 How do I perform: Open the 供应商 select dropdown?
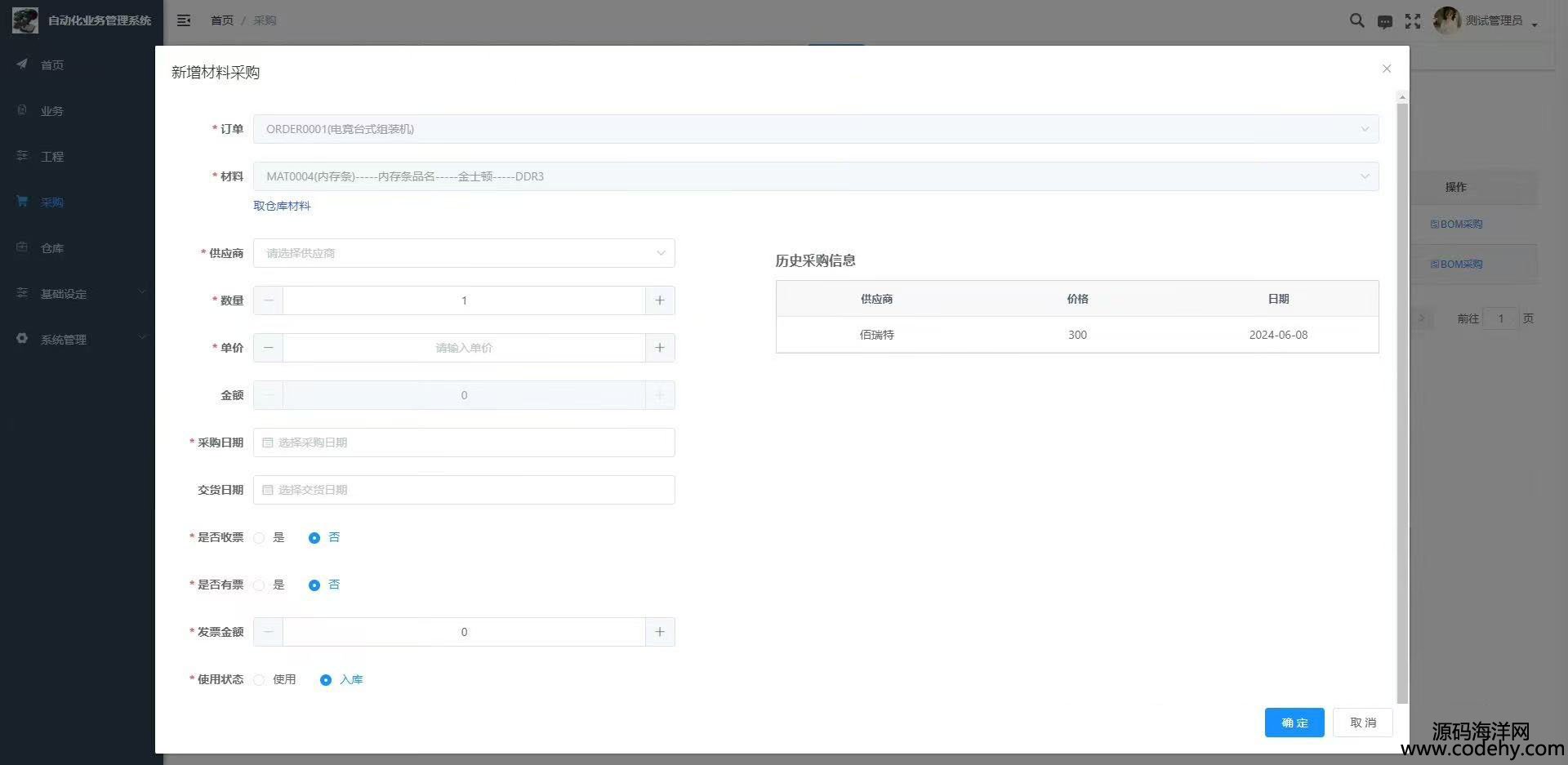(464, 253)
